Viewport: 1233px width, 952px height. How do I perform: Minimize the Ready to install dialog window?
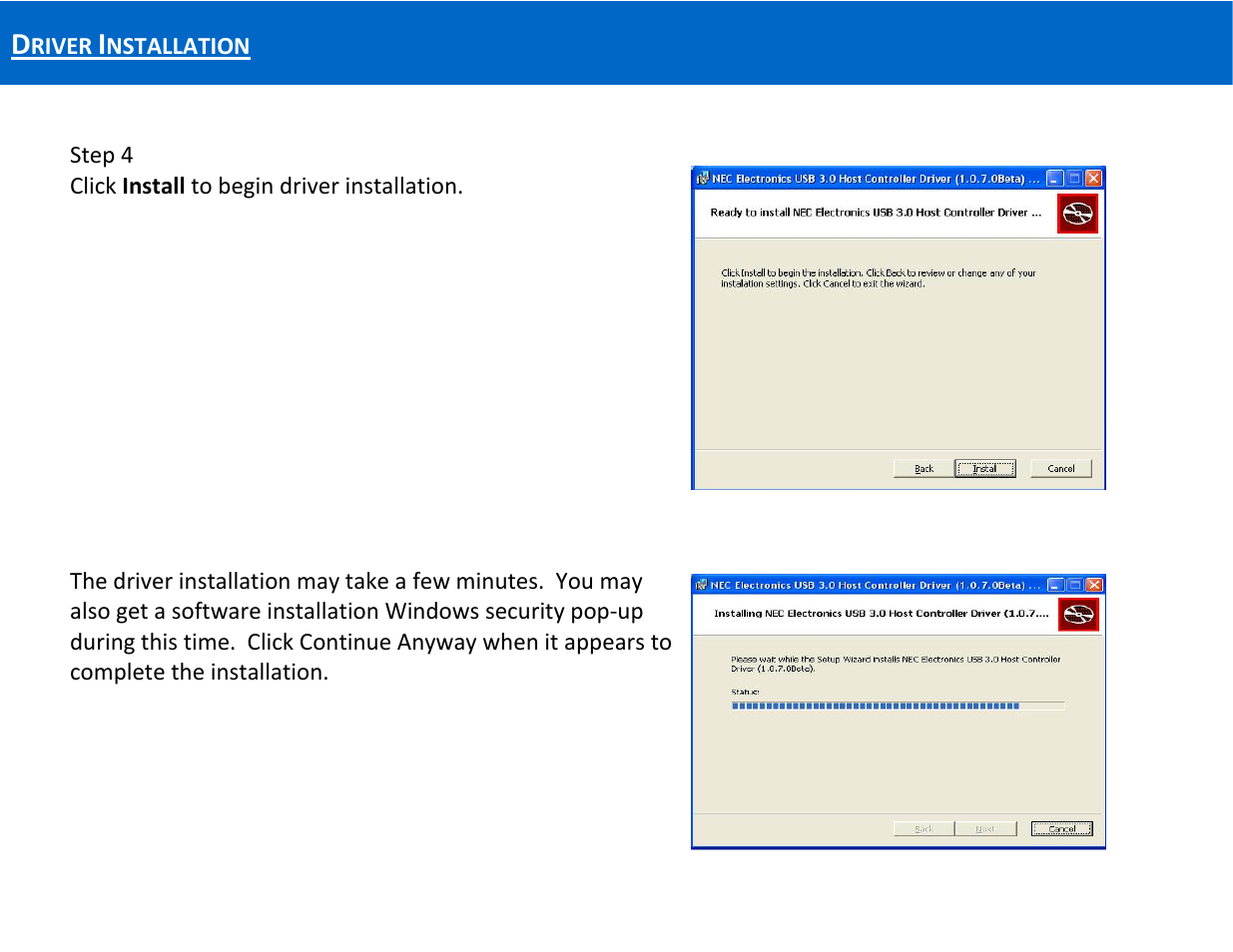pos(1055,179)
